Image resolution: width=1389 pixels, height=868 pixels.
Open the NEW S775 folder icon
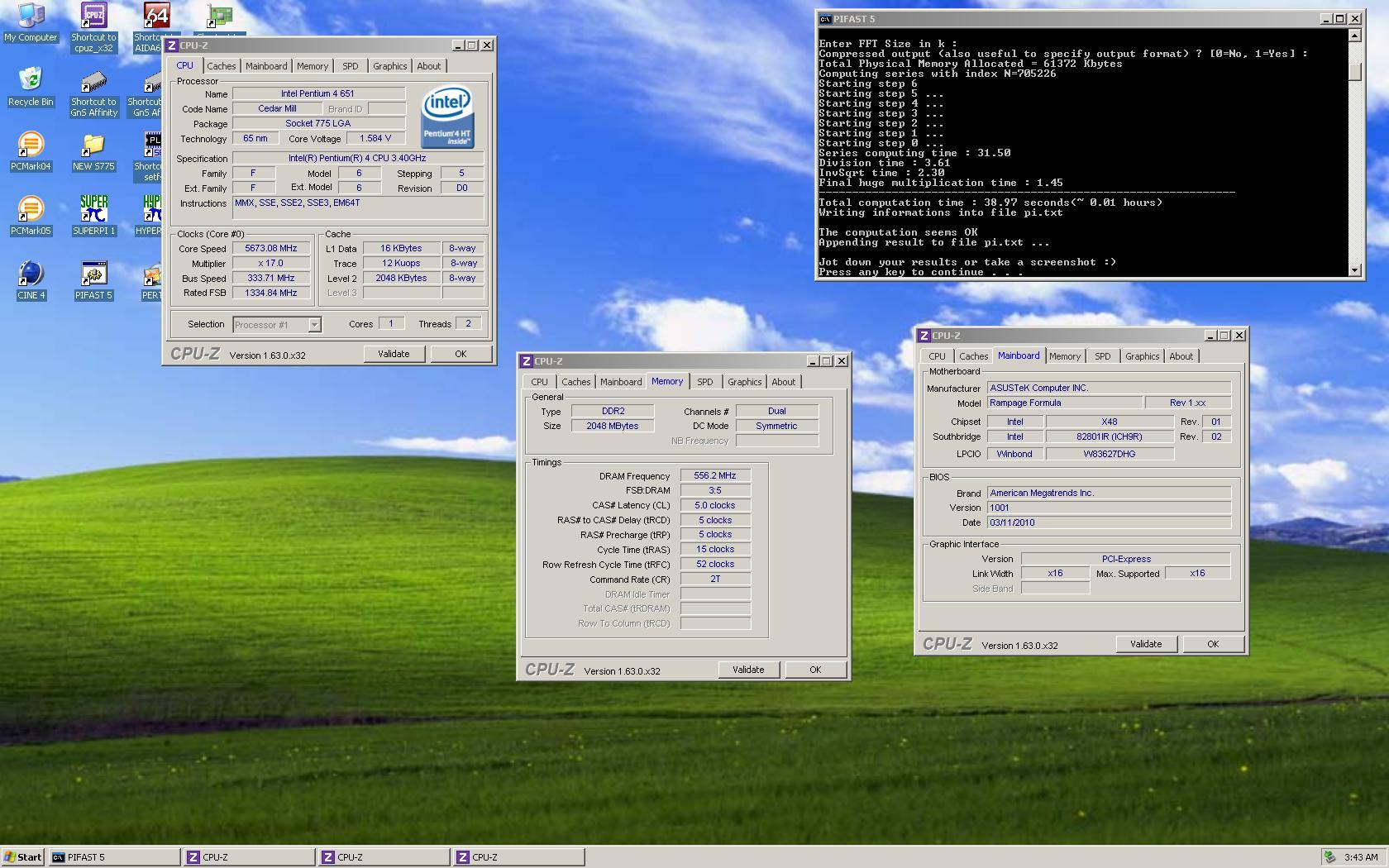click(x=93, y=151)
